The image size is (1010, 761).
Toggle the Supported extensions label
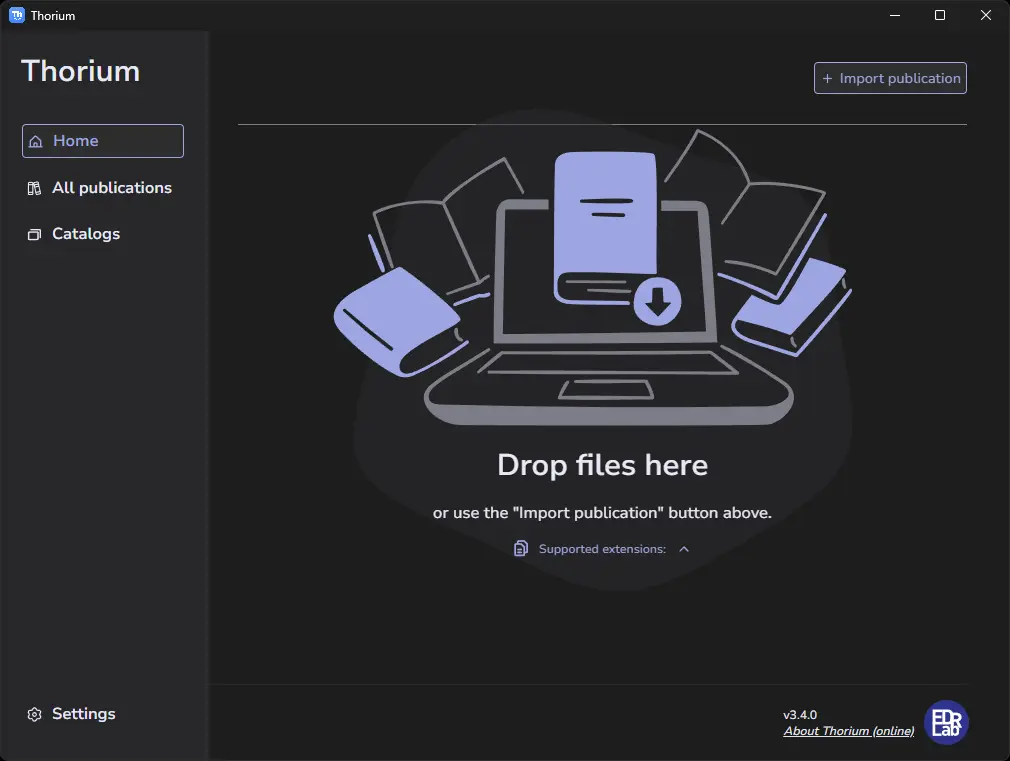[x=602, y=549]
